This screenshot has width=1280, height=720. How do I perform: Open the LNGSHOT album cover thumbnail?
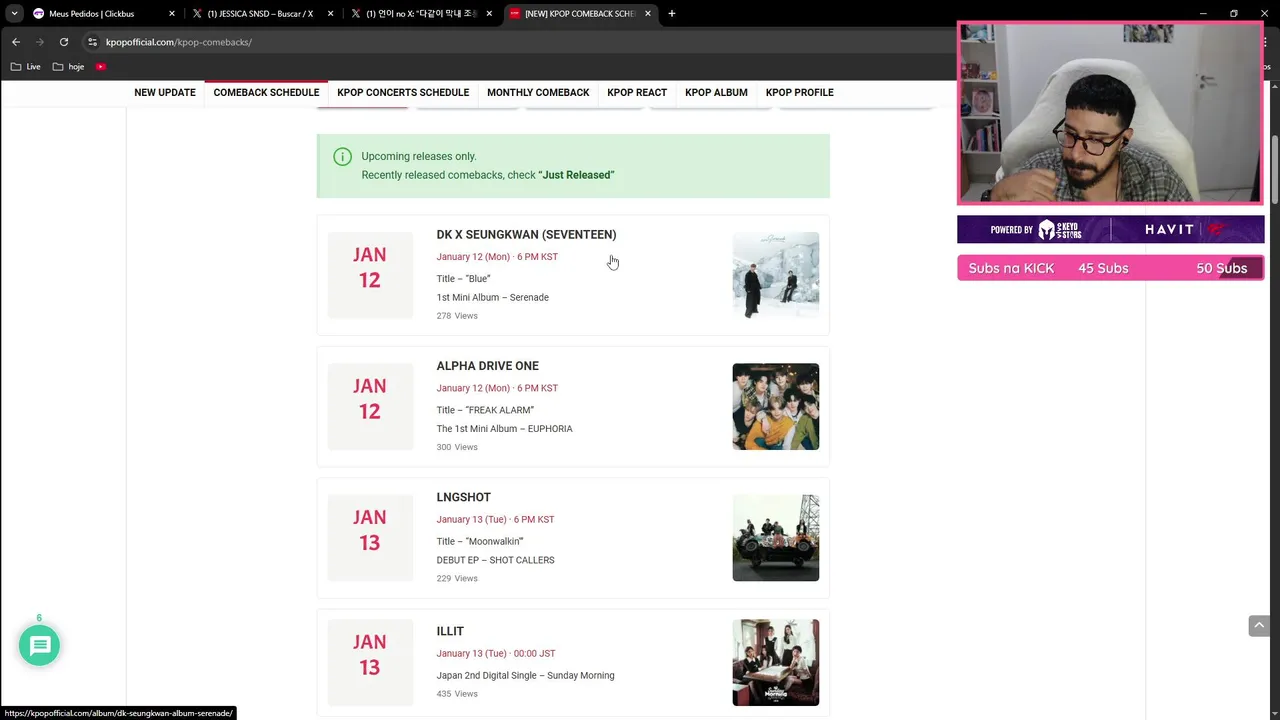pos(775,537)
